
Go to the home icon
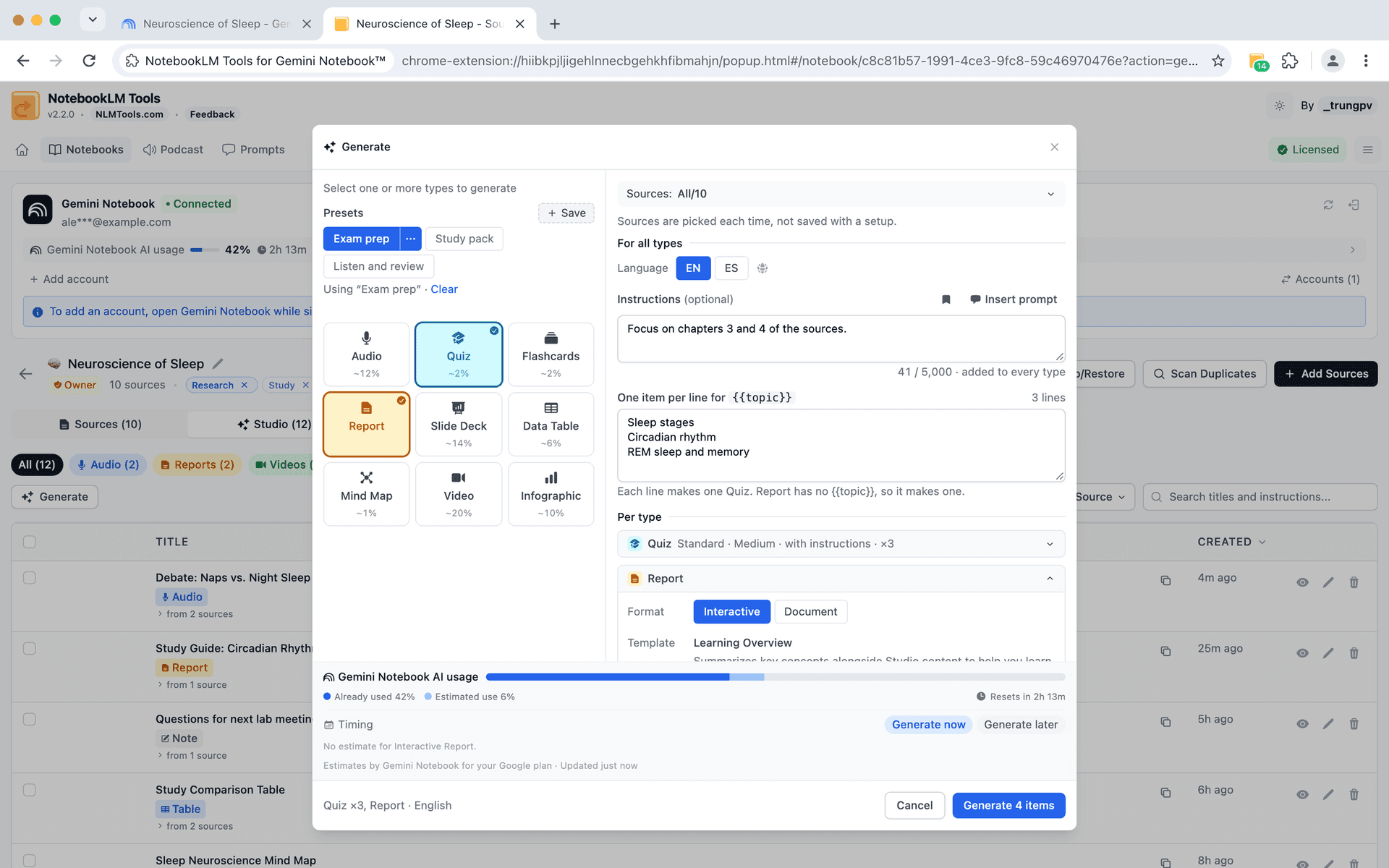[22, 150]
